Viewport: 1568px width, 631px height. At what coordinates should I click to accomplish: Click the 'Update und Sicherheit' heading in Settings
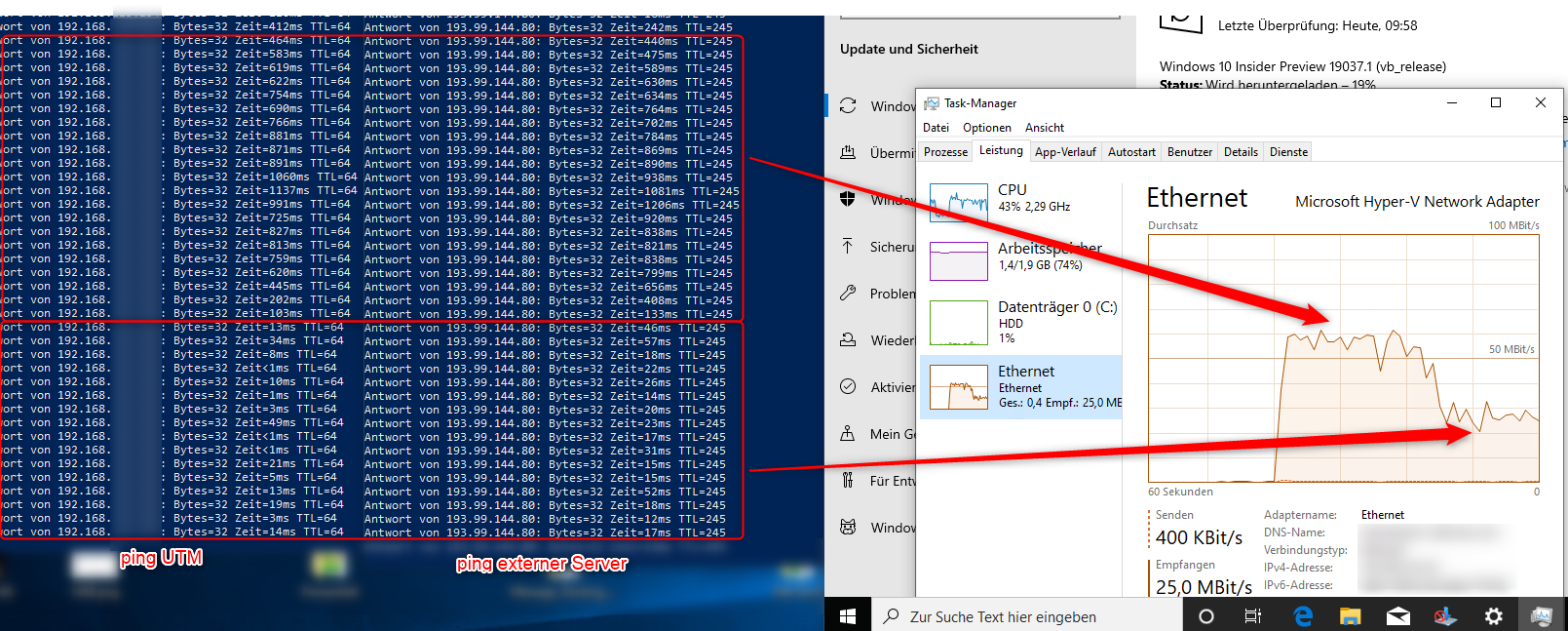pyautogui.click(x=909, y=49)
